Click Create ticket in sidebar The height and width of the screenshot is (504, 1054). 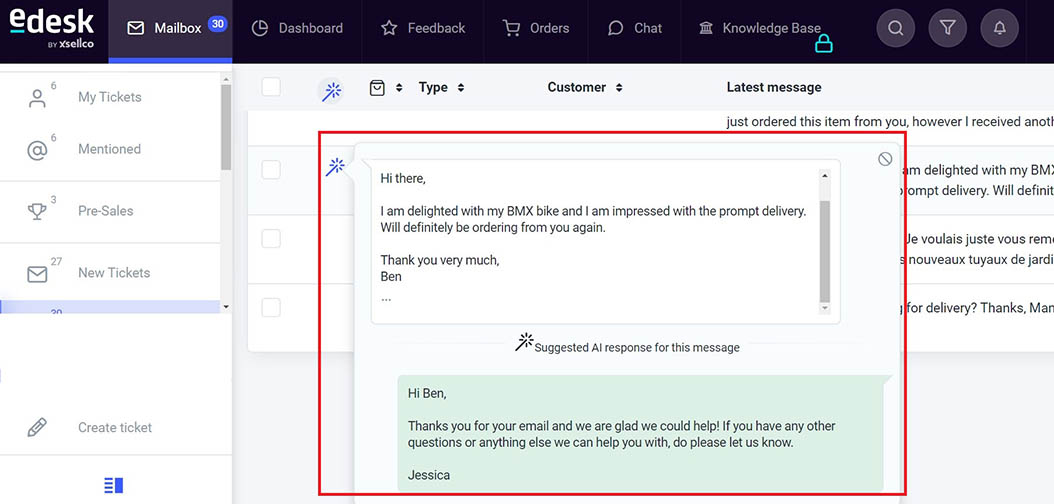pos(115,427)
